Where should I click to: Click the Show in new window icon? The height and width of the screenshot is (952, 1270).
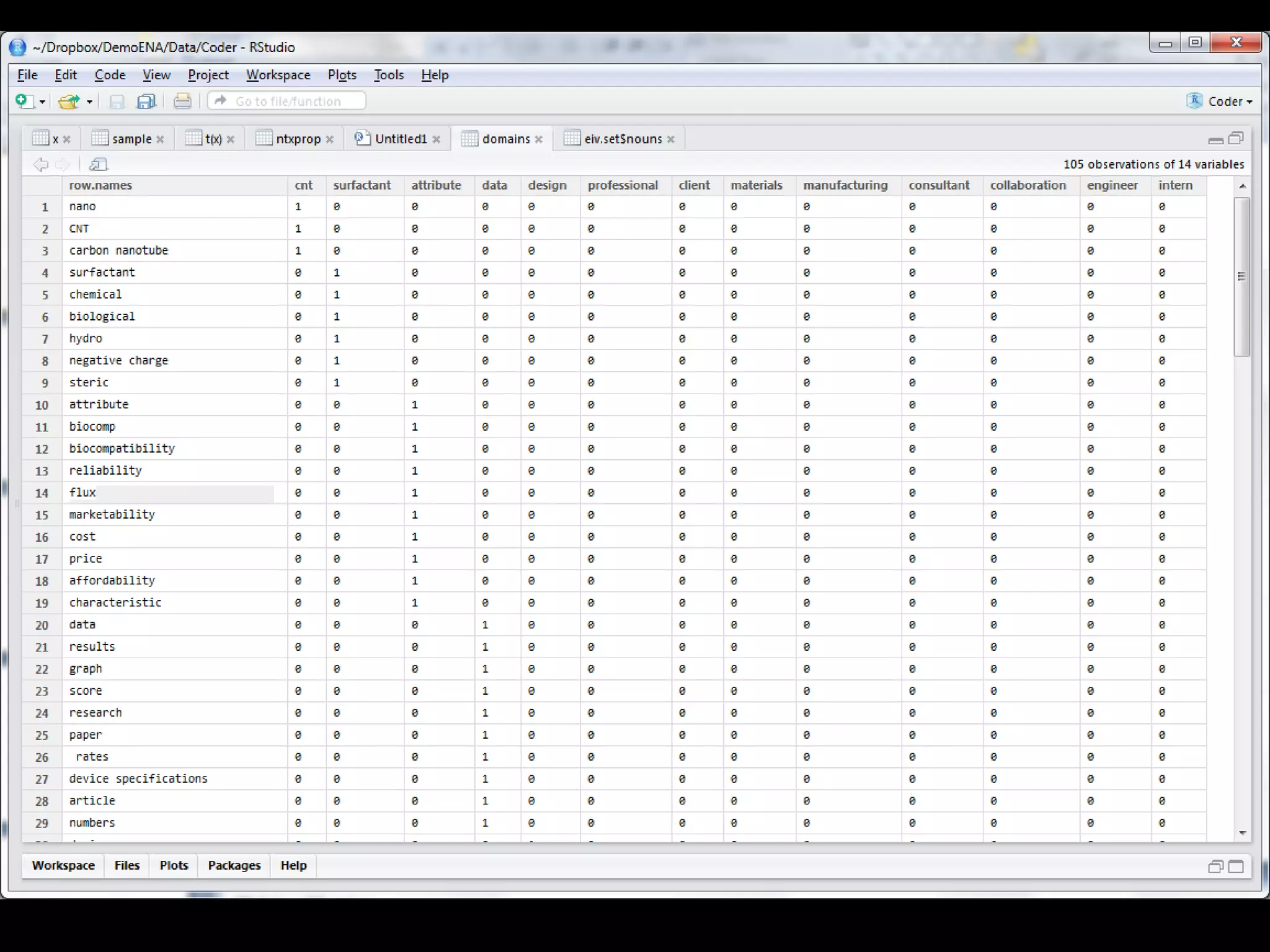click(98, 164)
